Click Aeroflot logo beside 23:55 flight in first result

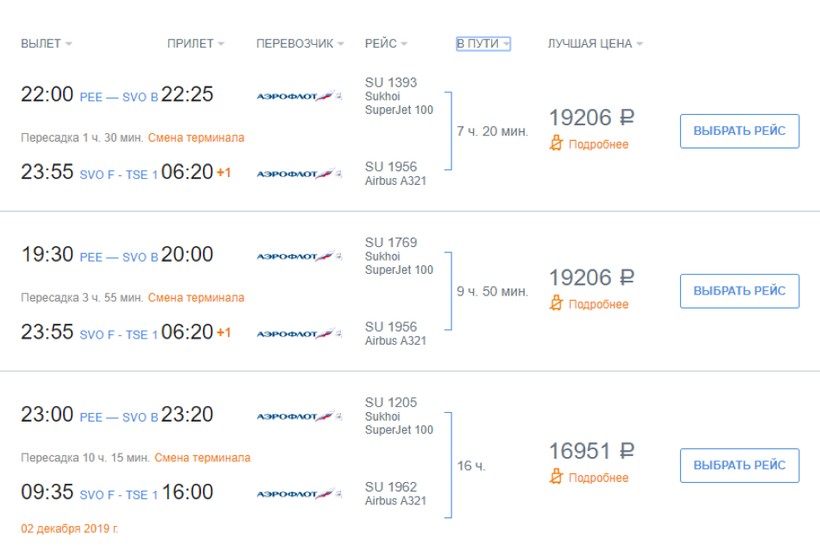299,173
